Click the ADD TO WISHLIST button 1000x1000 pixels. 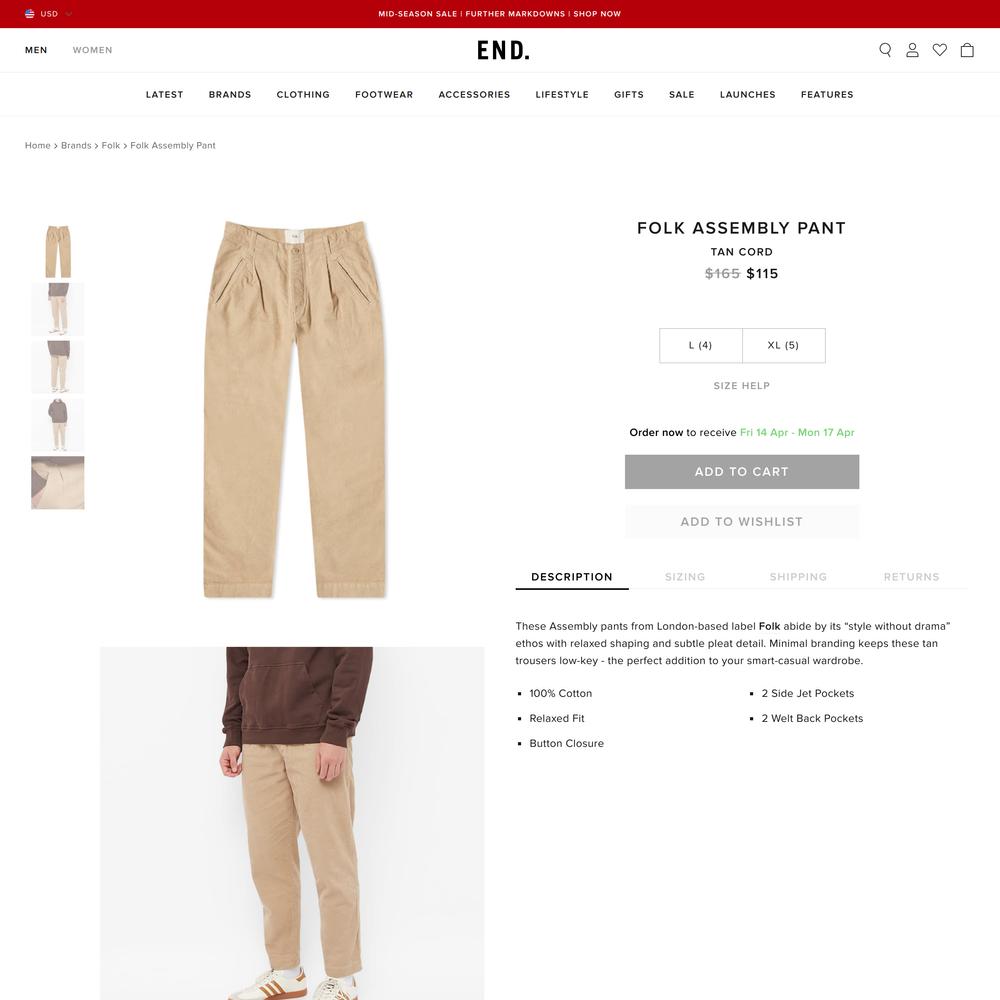click(742, 522)
